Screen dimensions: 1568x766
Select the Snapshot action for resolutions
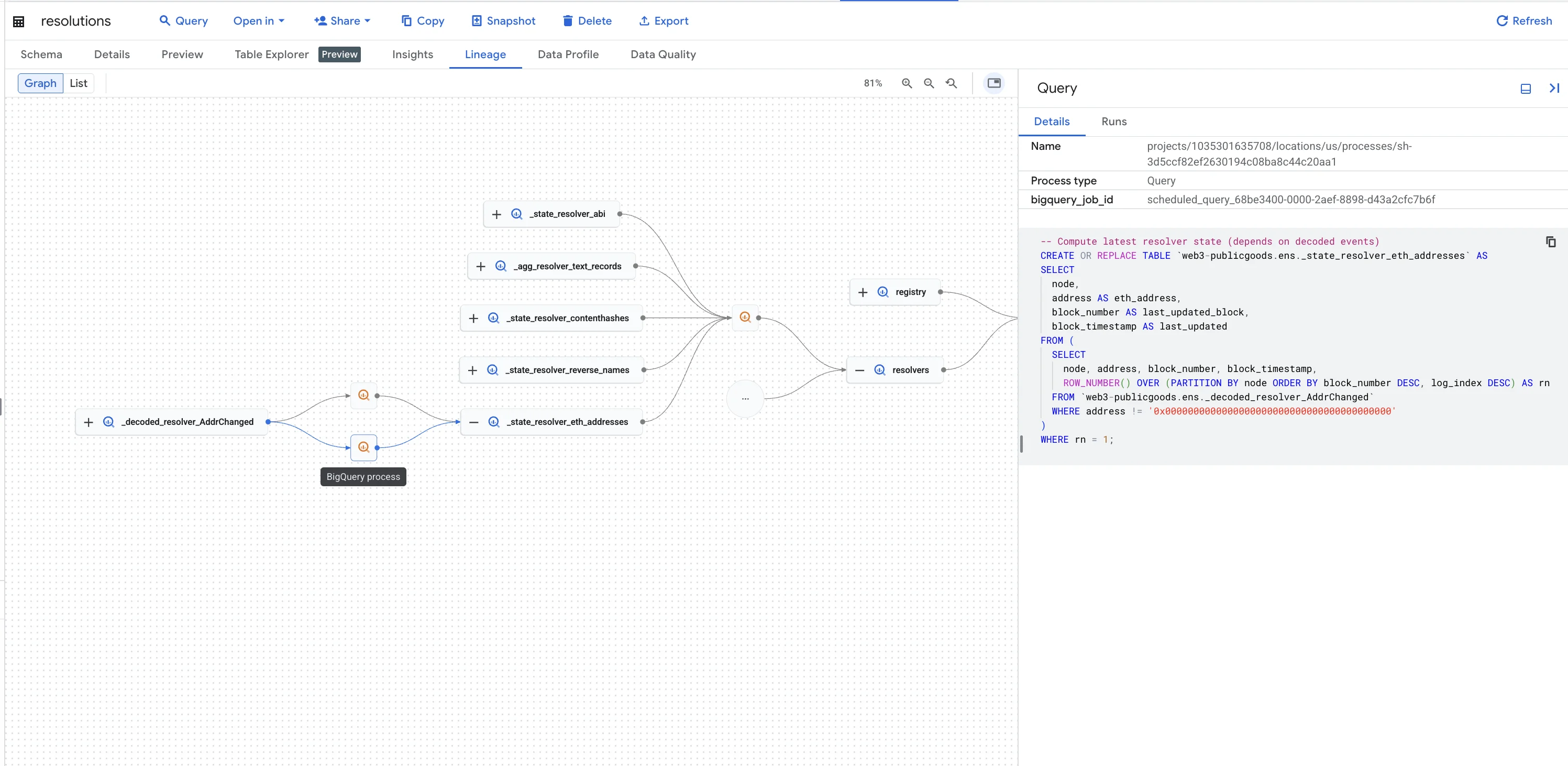coord(503,20)
